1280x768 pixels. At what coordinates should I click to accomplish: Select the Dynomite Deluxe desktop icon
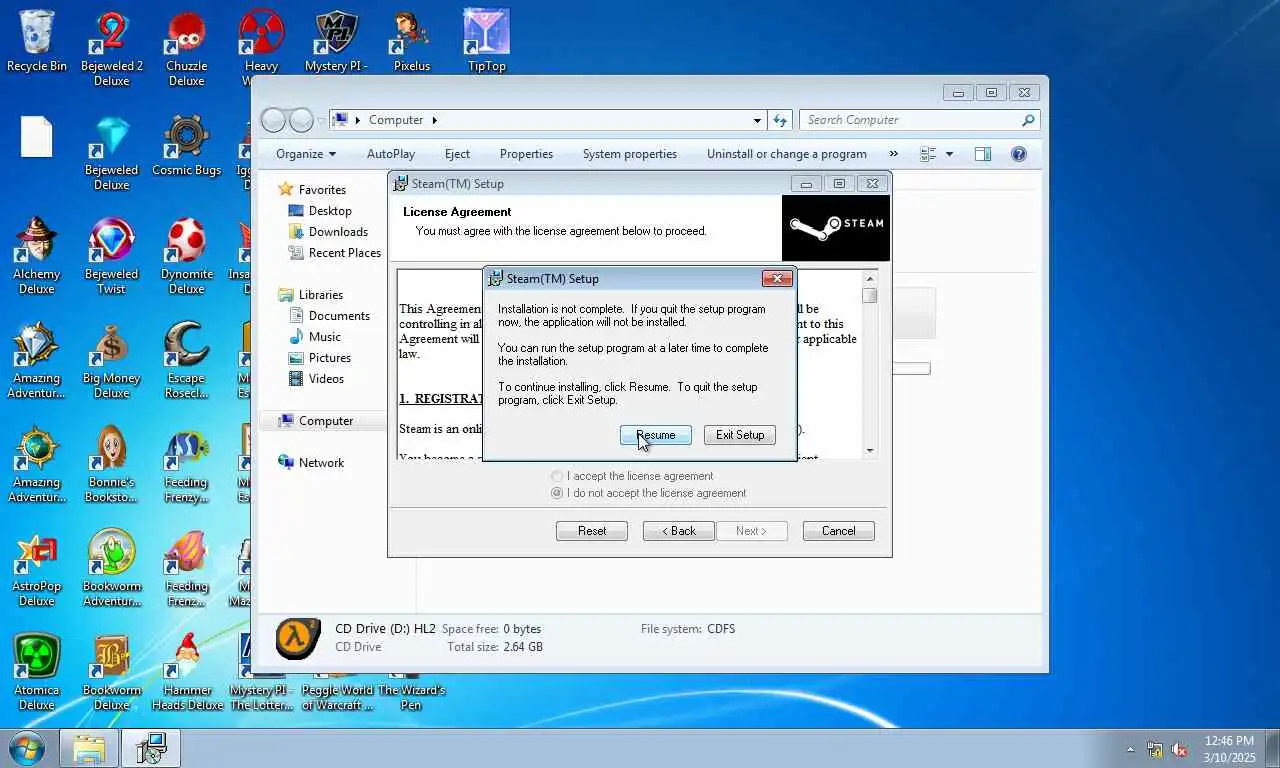186,257
